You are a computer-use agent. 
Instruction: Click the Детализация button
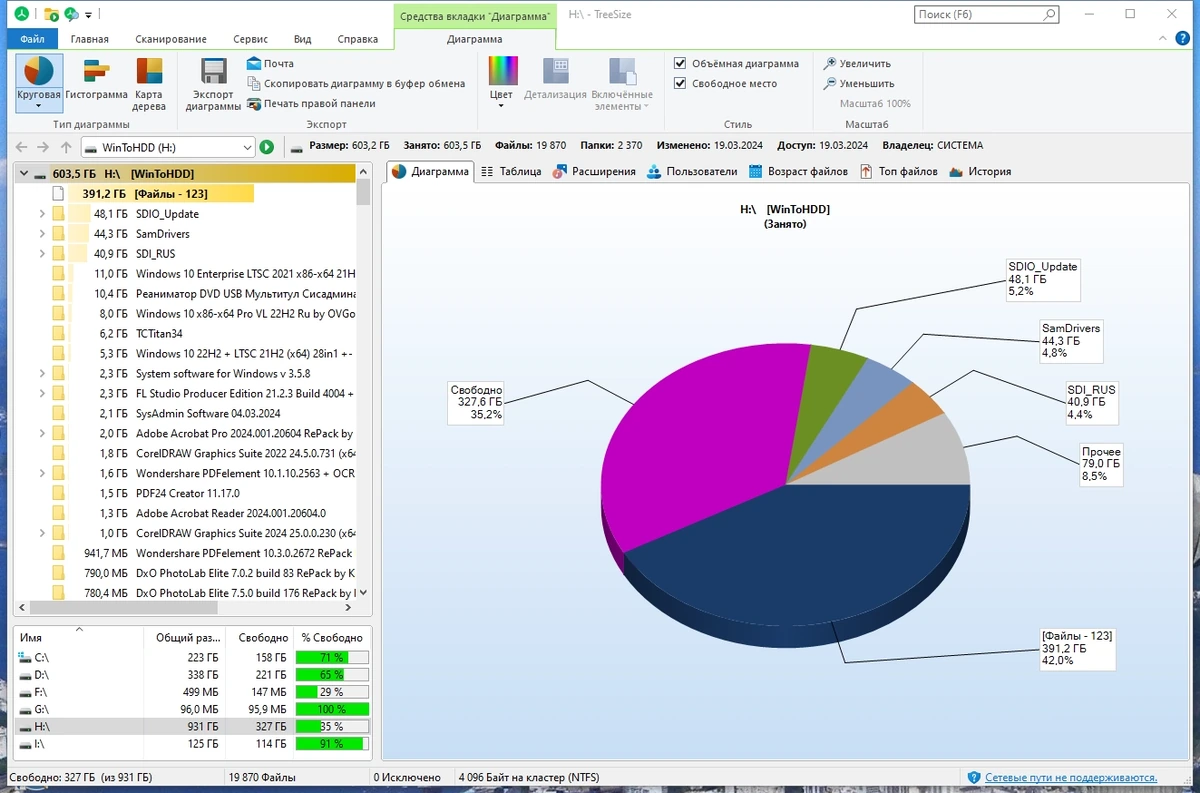(x=555, y=80)
